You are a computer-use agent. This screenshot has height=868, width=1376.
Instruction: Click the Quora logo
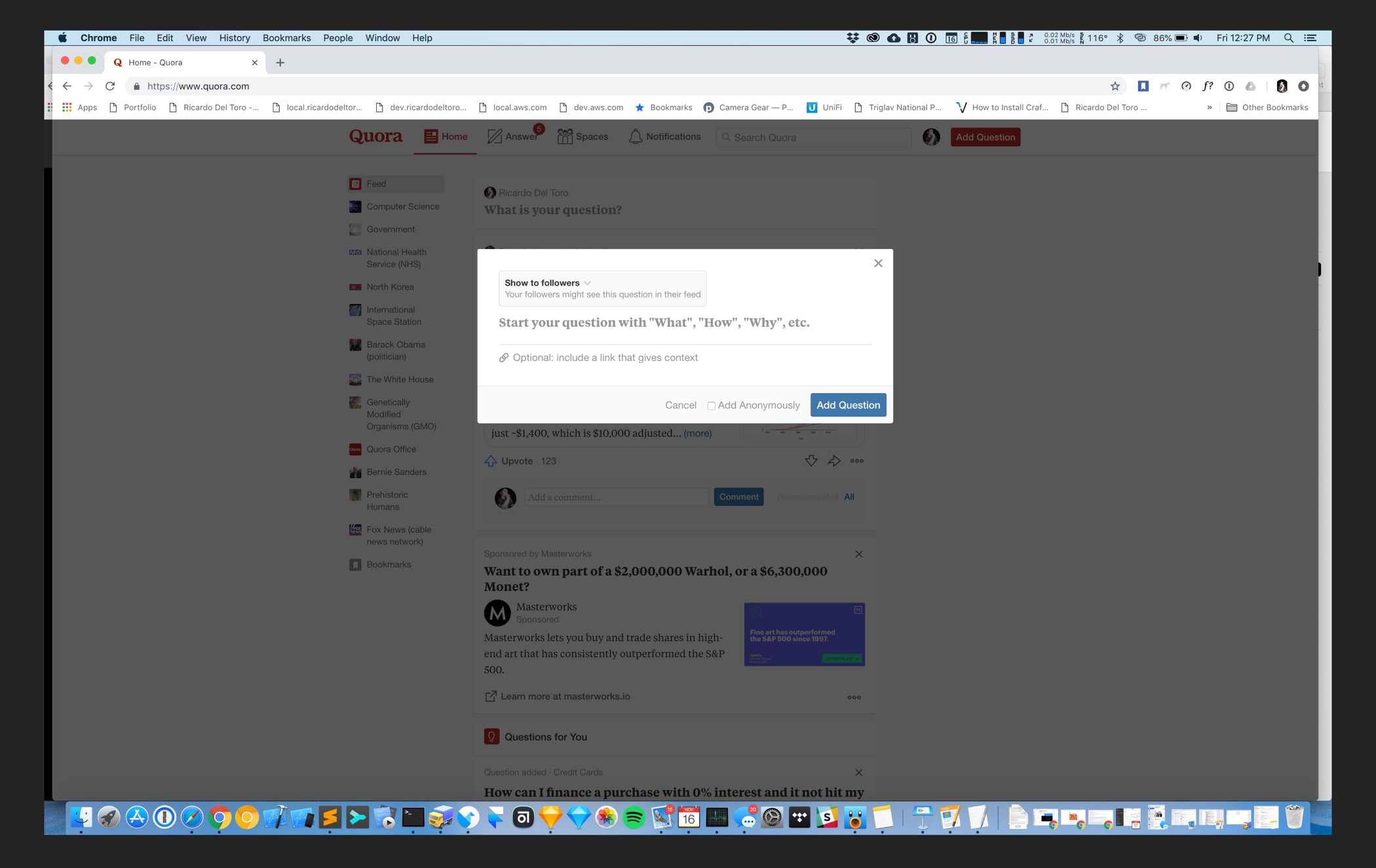coord(375,136)
